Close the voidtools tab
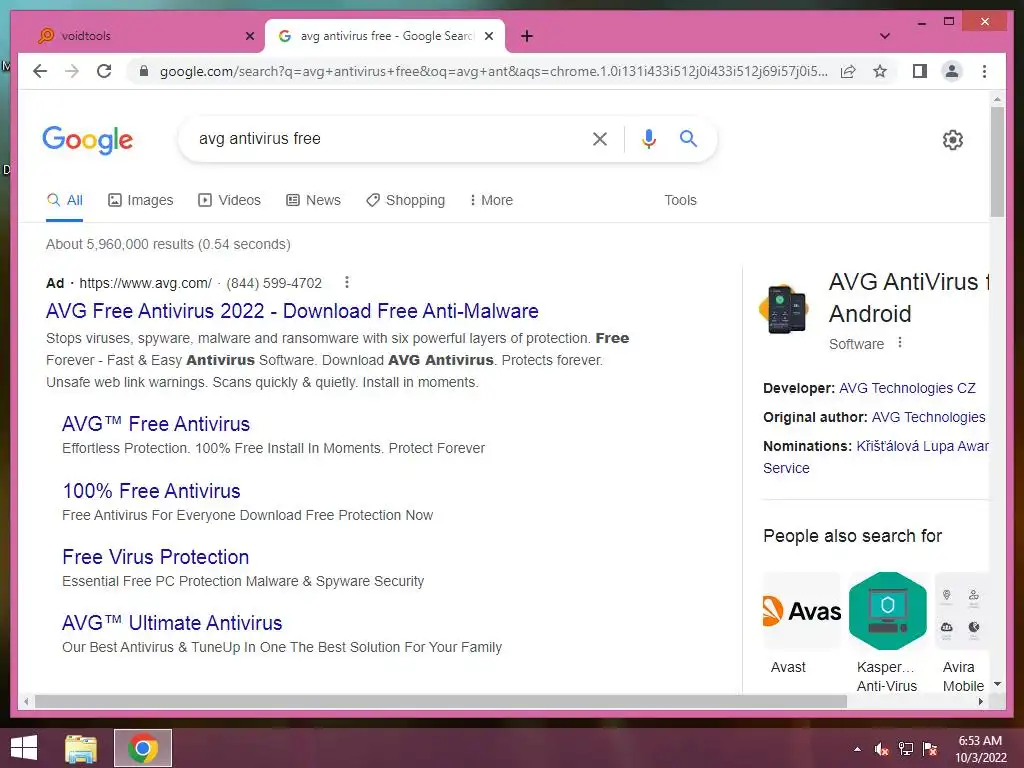The height and width of the screenshot is (768, 1024). click(249, 36)
